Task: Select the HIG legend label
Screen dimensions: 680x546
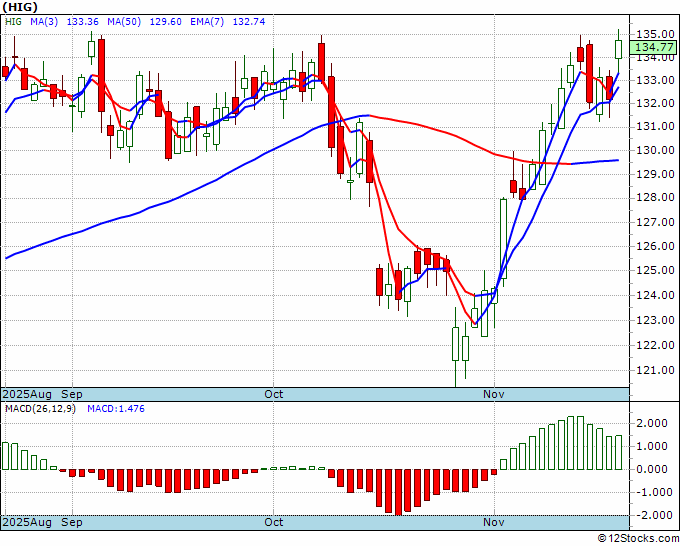Action: [x=13, y=21]
